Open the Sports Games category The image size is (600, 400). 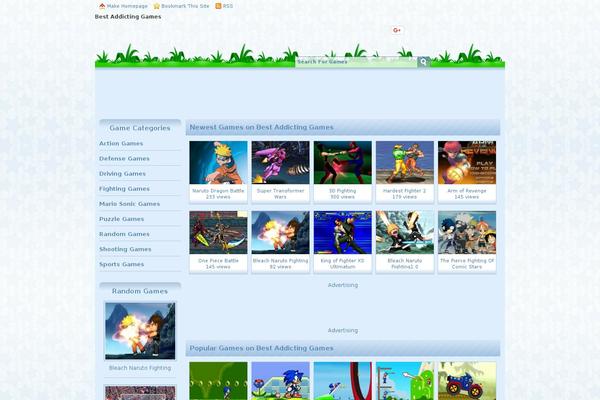(x=122, y=264)
